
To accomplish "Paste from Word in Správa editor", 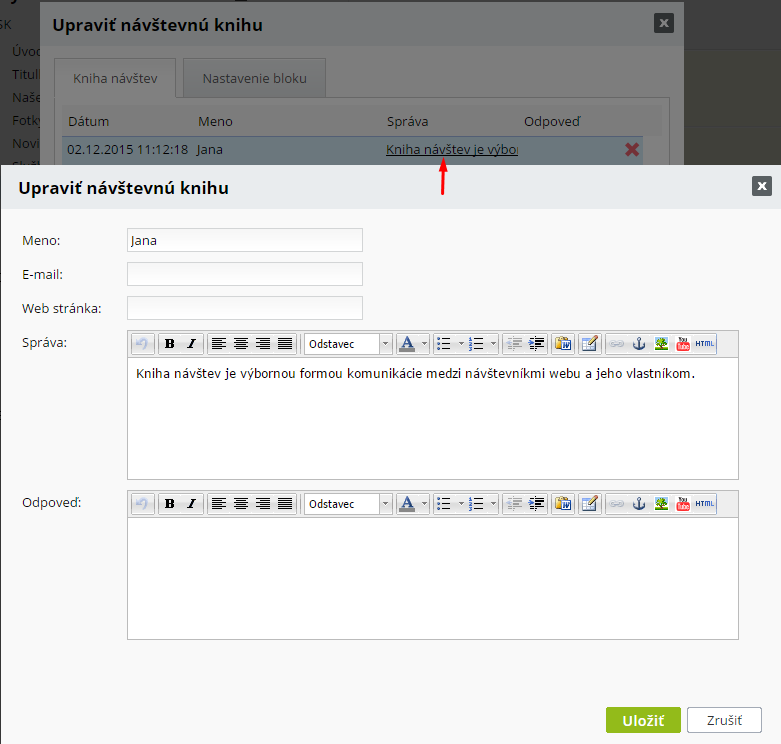I will (563, 344).
